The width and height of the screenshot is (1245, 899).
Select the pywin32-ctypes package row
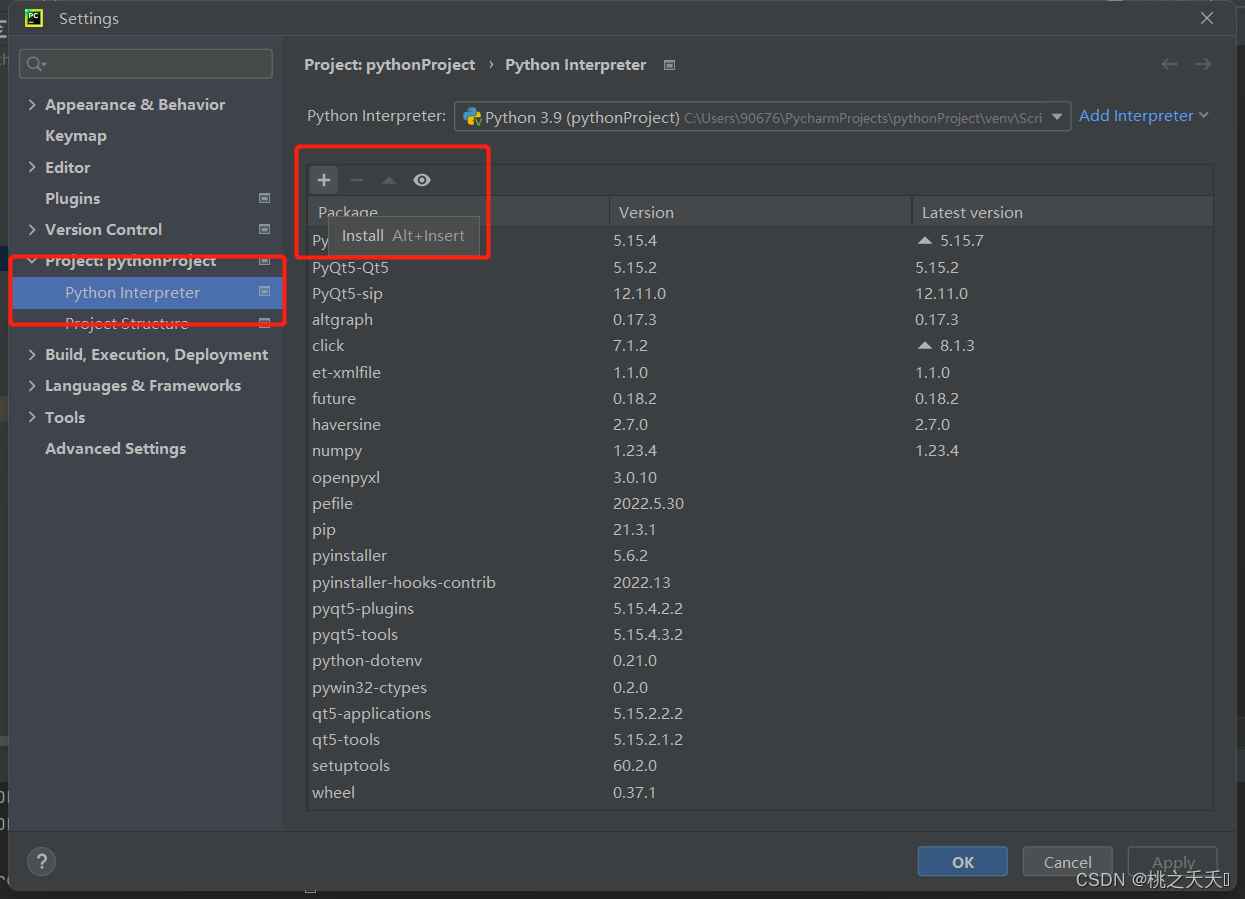point(760,687)
